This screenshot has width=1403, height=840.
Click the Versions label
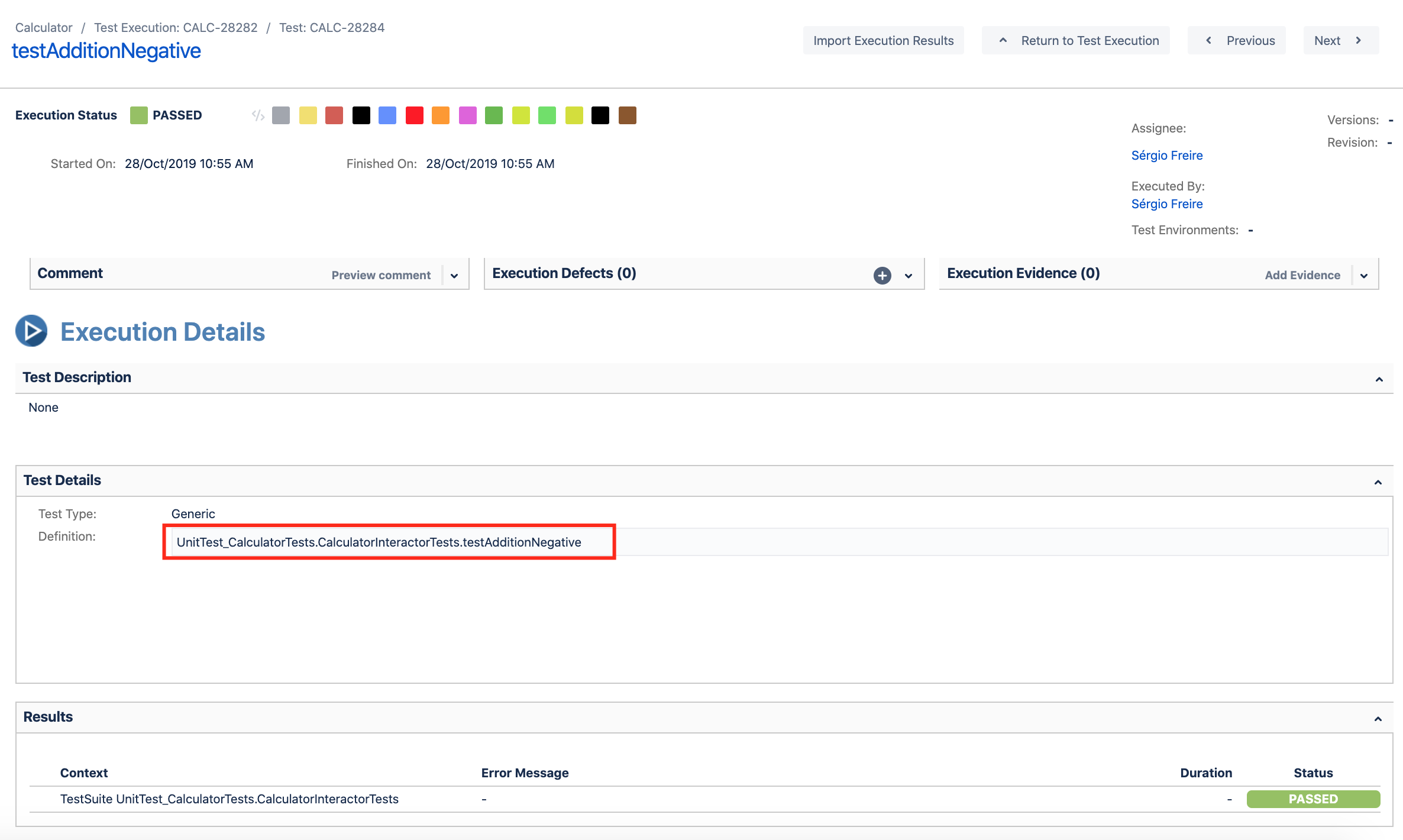coord(1353,119)
